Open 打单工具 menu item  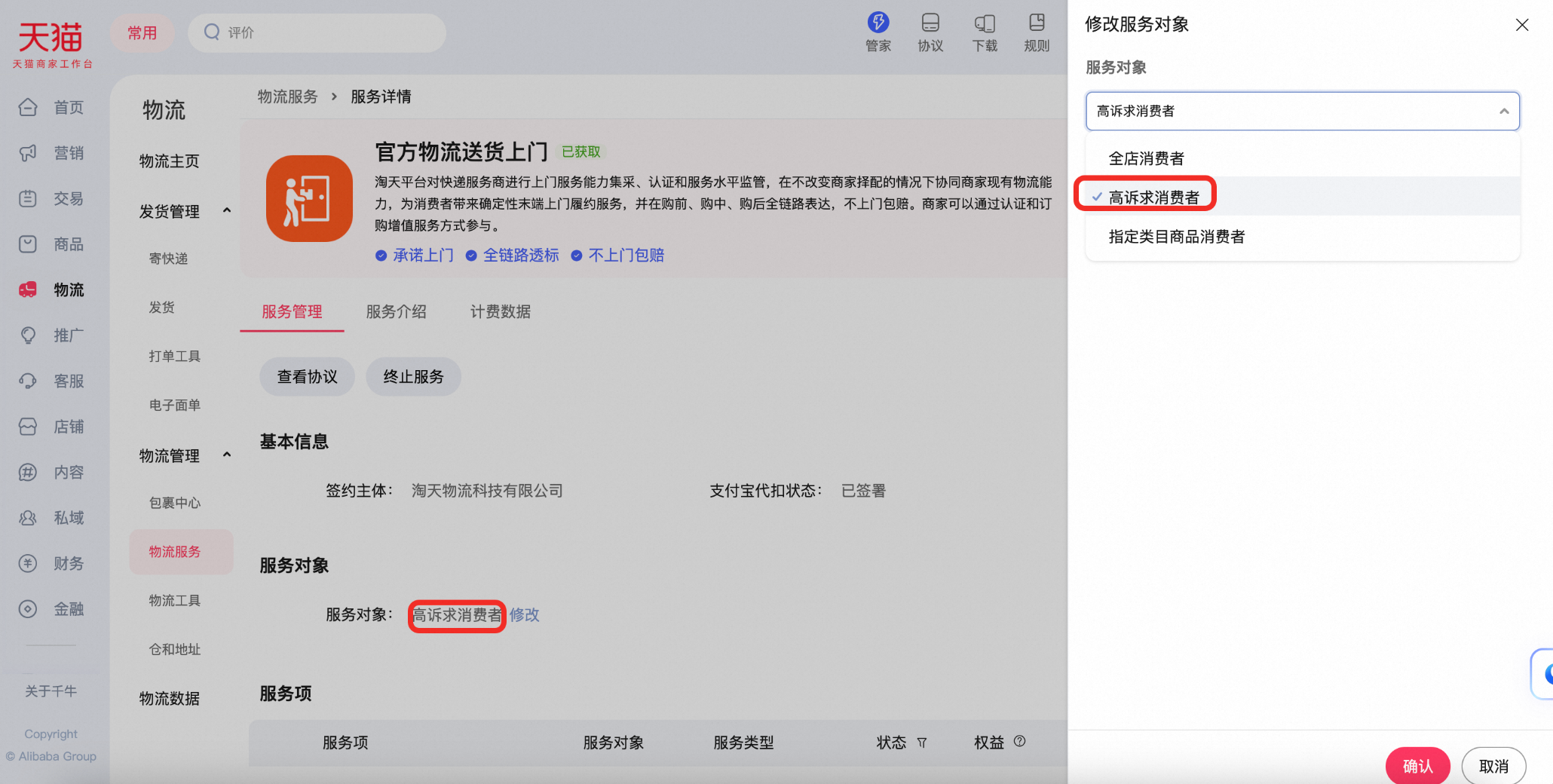[x=175, y=356]
